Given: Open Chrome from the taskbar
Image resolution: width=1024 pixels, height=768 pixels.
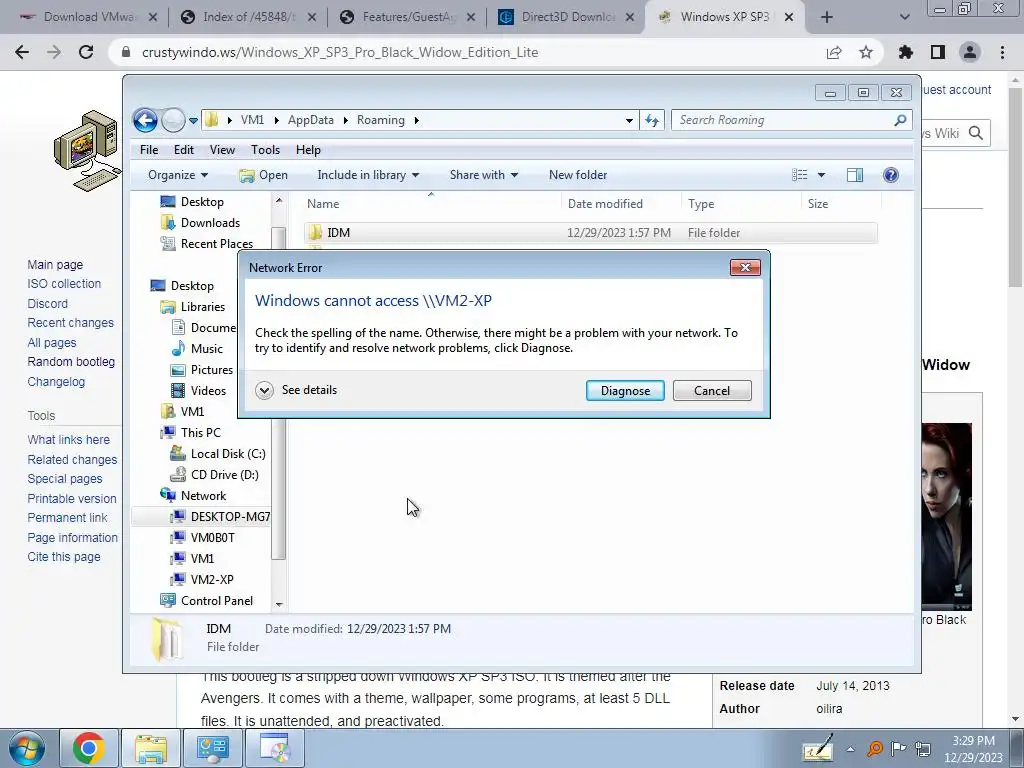Looking at the screenshot, I should pyautogui.click(x=89, y=748).
